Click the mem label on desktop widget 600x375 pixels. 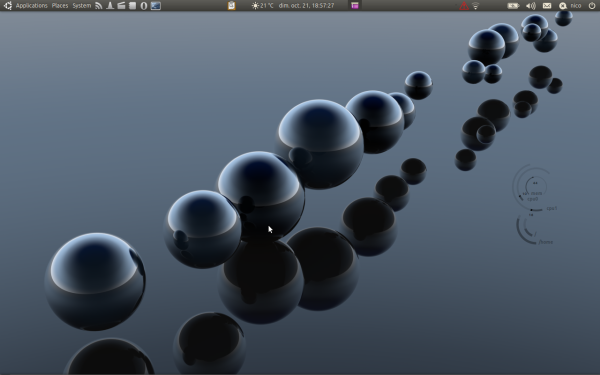click(x=536, y=193)
